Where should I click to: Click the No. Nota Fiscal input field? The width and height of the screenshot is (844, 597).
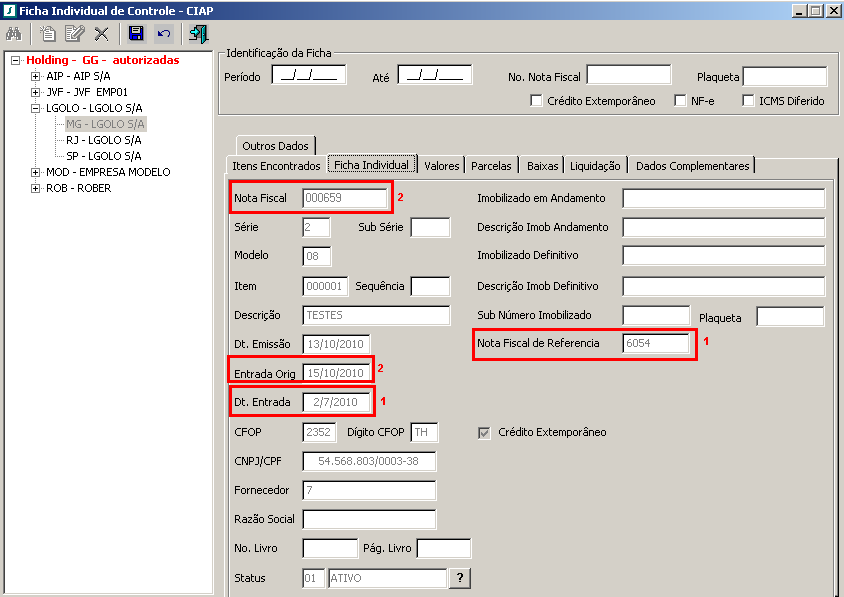628,76
